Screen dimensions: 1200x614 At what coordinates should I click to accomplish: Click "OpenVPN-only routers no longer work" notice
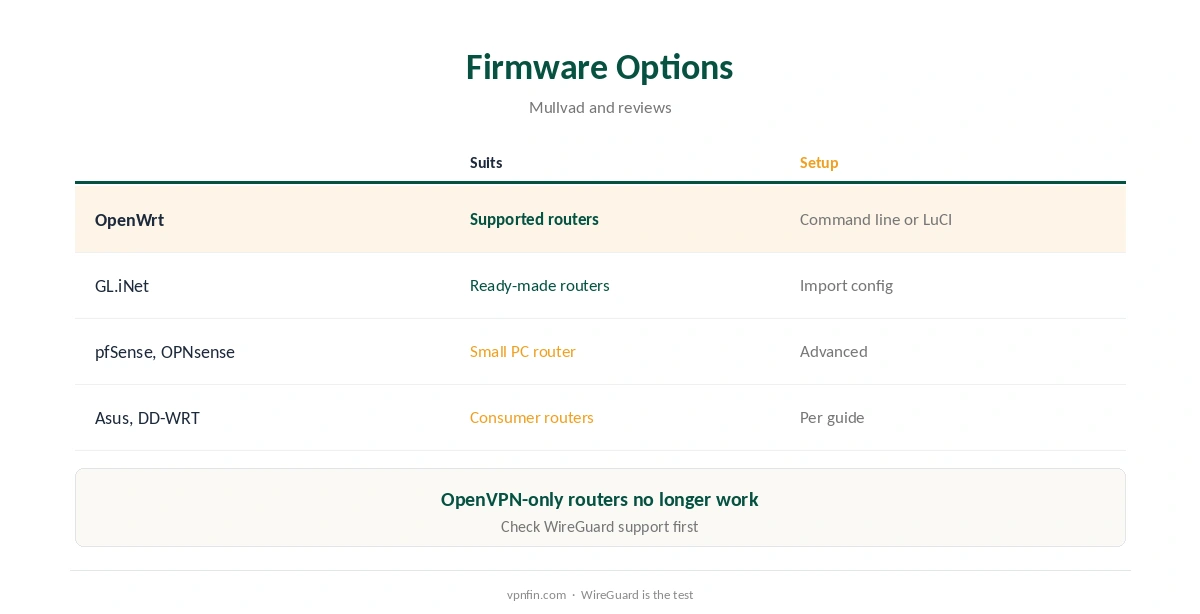pyautogui.click(x=600, y=499)
